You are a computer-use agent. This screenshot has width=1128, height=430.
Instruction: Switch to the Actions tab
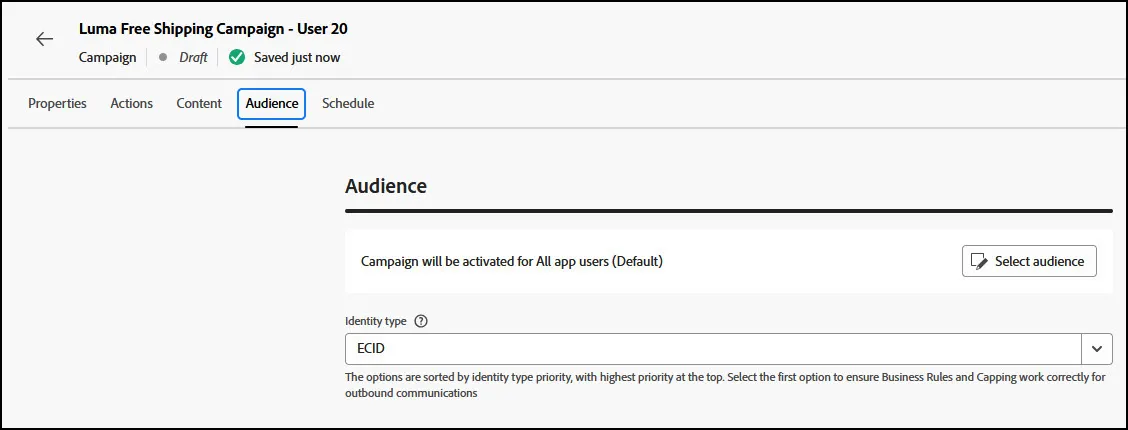coord(132,104)
